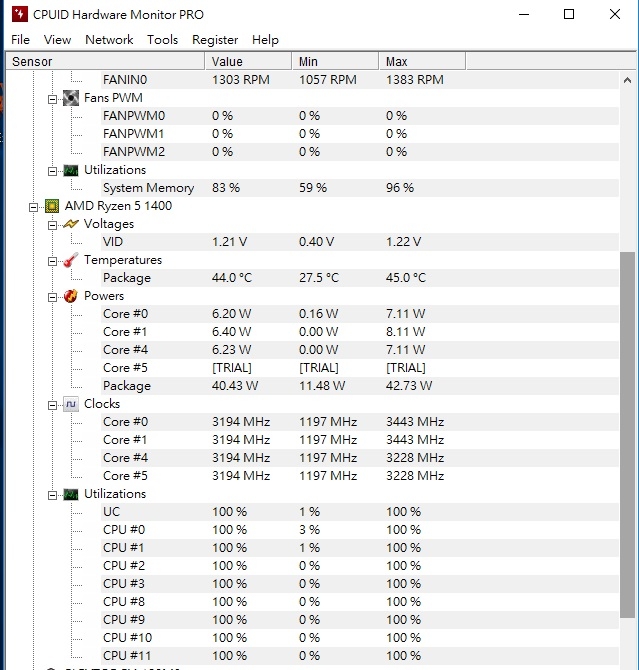This screenshot has width=639, height=670.
Task: Click the vertical scrollbar thumb
Action: [627, 435]
